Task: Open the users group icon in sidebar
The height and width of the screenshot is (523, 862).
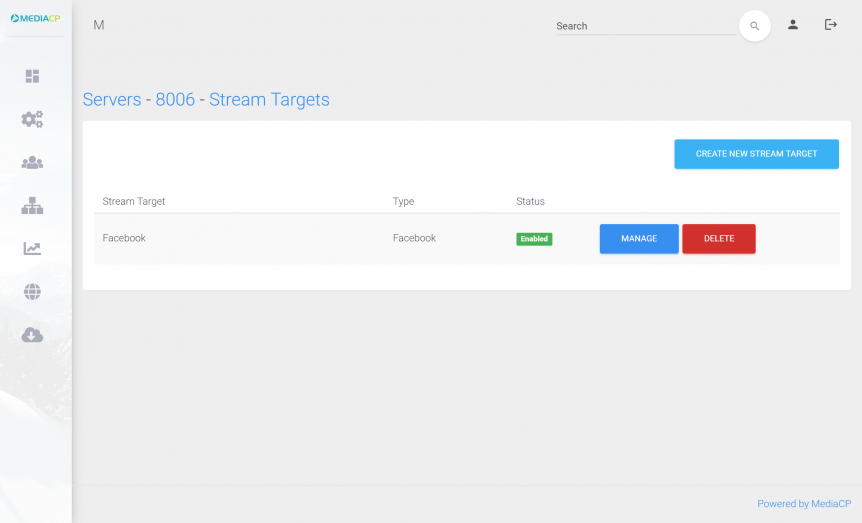Action: pyautogui.click(x=32, y=162)
